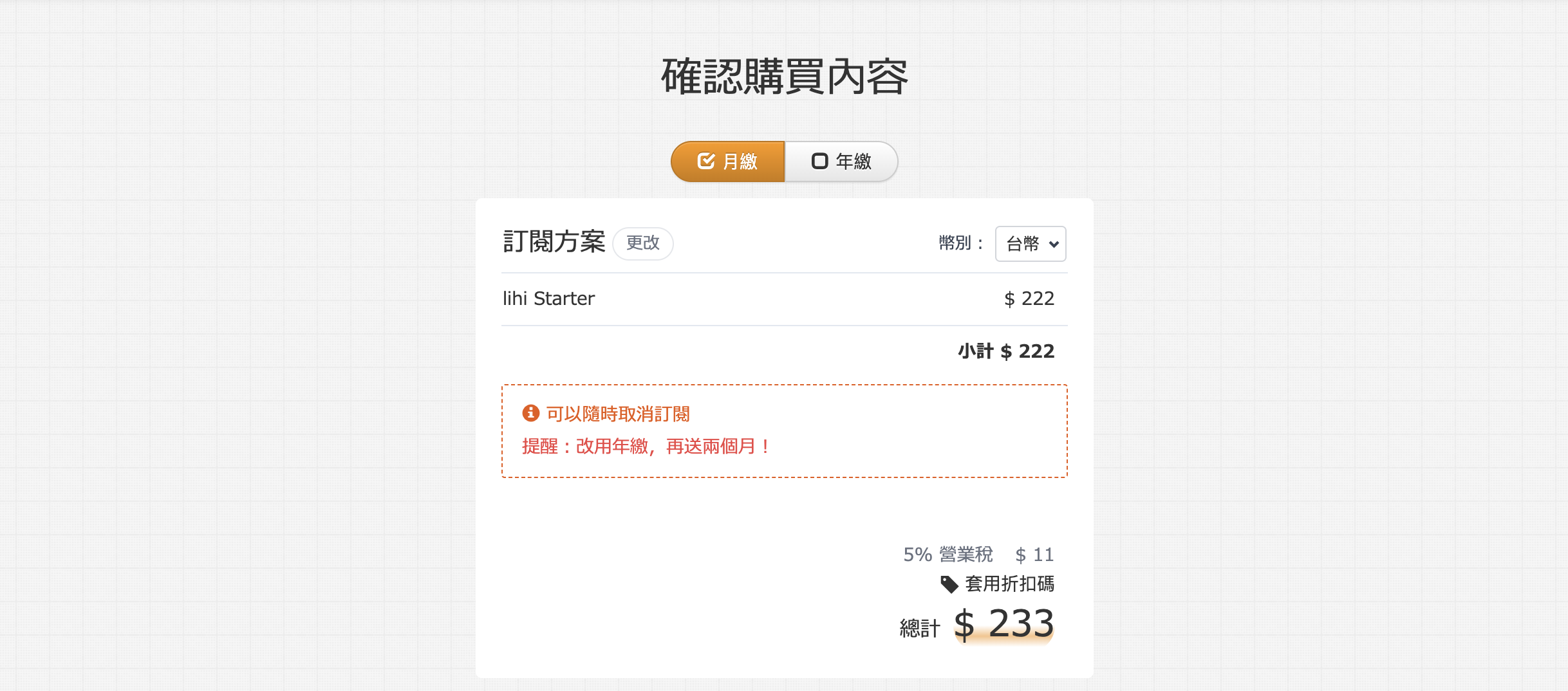1568x691 pixels.
Task: Click the lihi Starter plan name
Action: click(x=548, y=299)
